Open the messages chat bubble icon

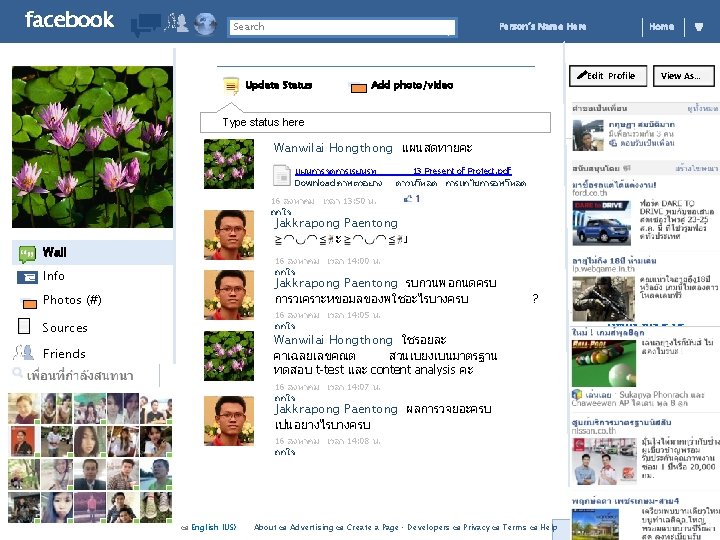146,24
